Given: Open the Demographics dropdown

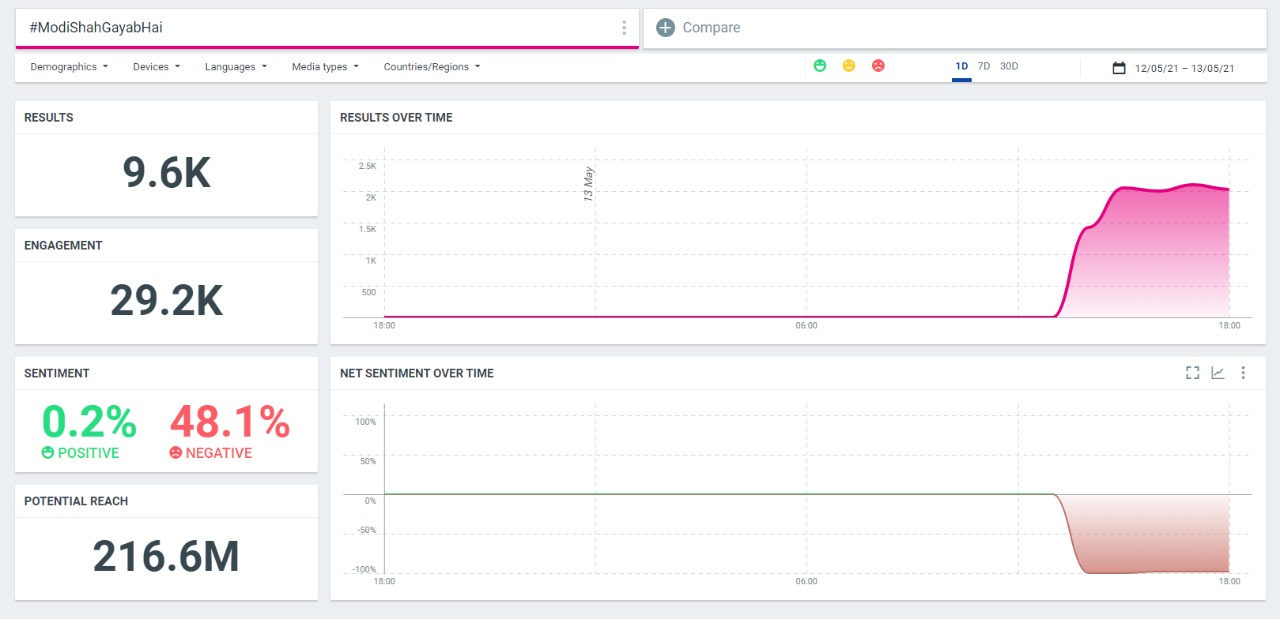Looking at the screenshot, I should tap(68, 67).
